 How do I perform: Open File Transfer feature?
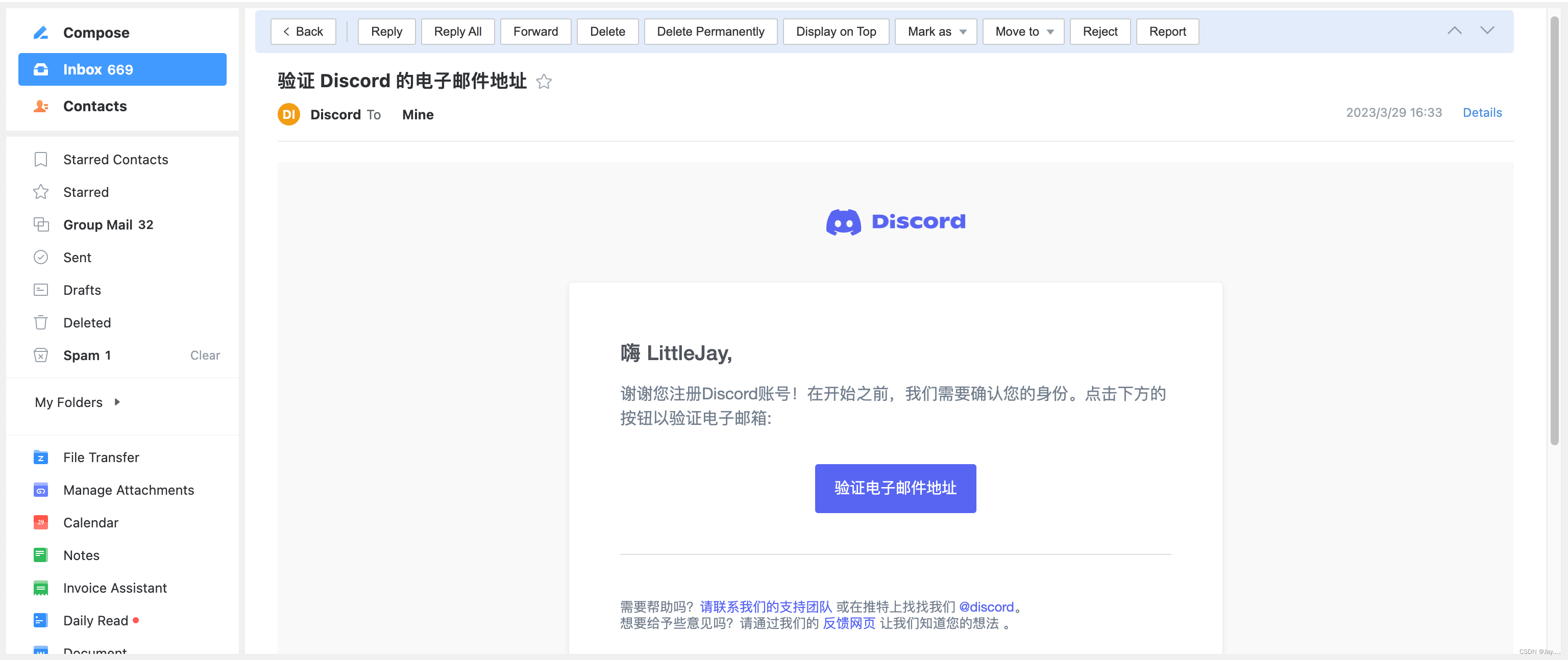tap(101, 456)
